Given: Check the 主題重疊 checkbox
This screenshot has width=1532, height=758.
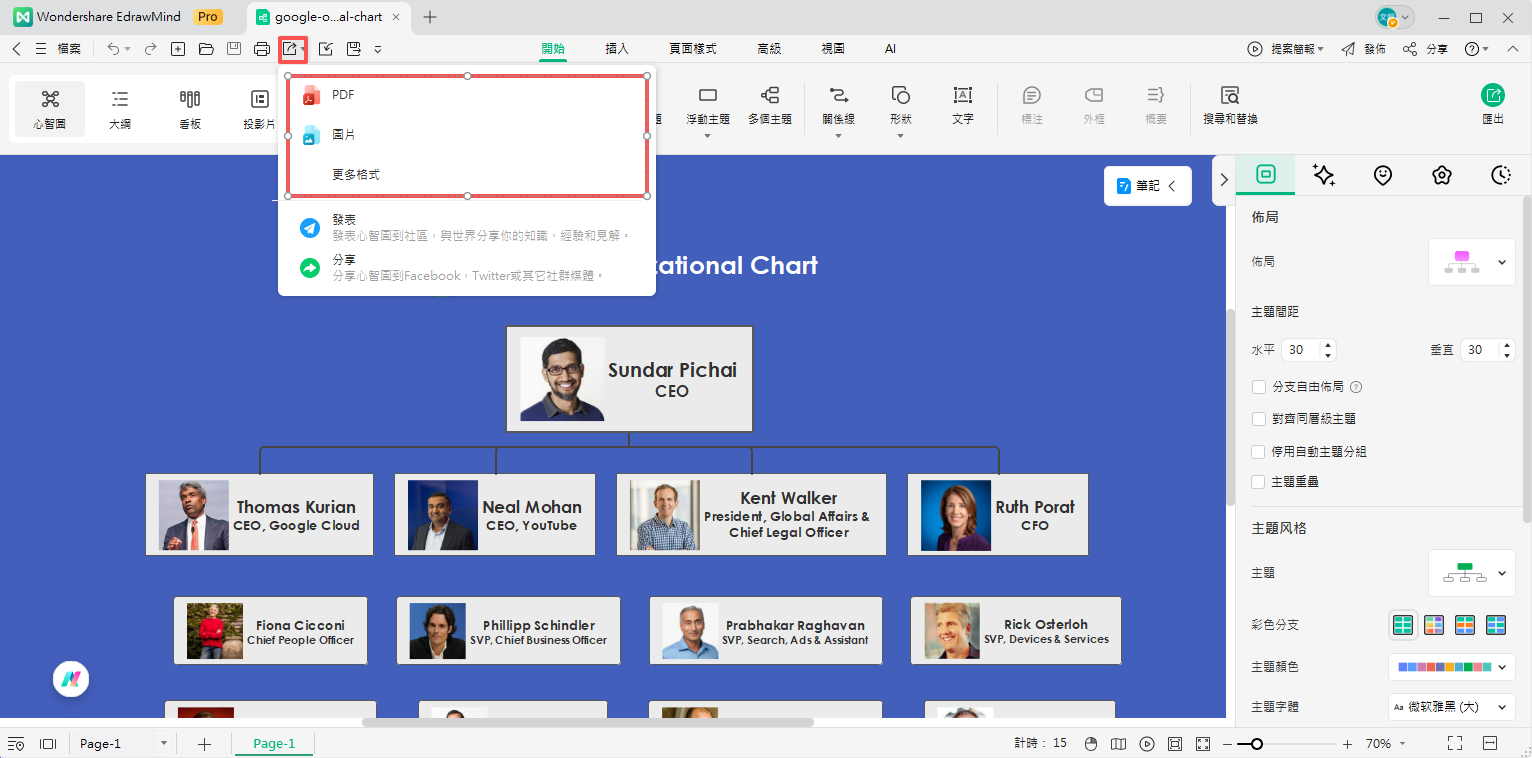Looking at the screenshot, I should click(1258, 482).
